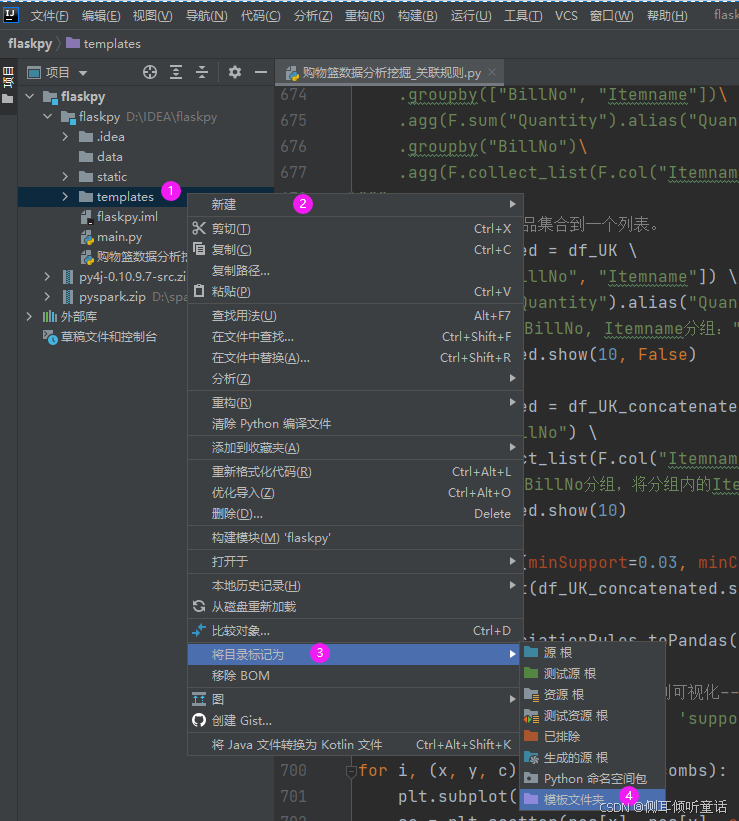Click the compare objects arrow icon
Viewport: 739px width, 821px height.
point(199,630)
